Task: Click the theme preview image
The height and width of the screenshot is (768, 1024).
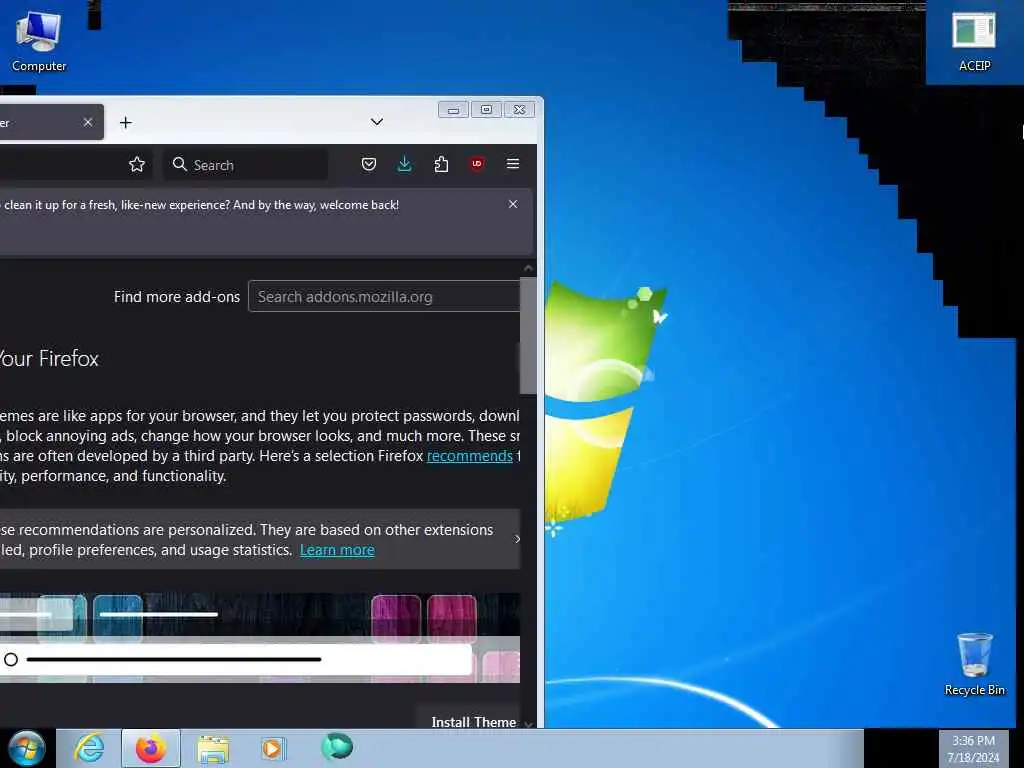Action: pos(260,637)
